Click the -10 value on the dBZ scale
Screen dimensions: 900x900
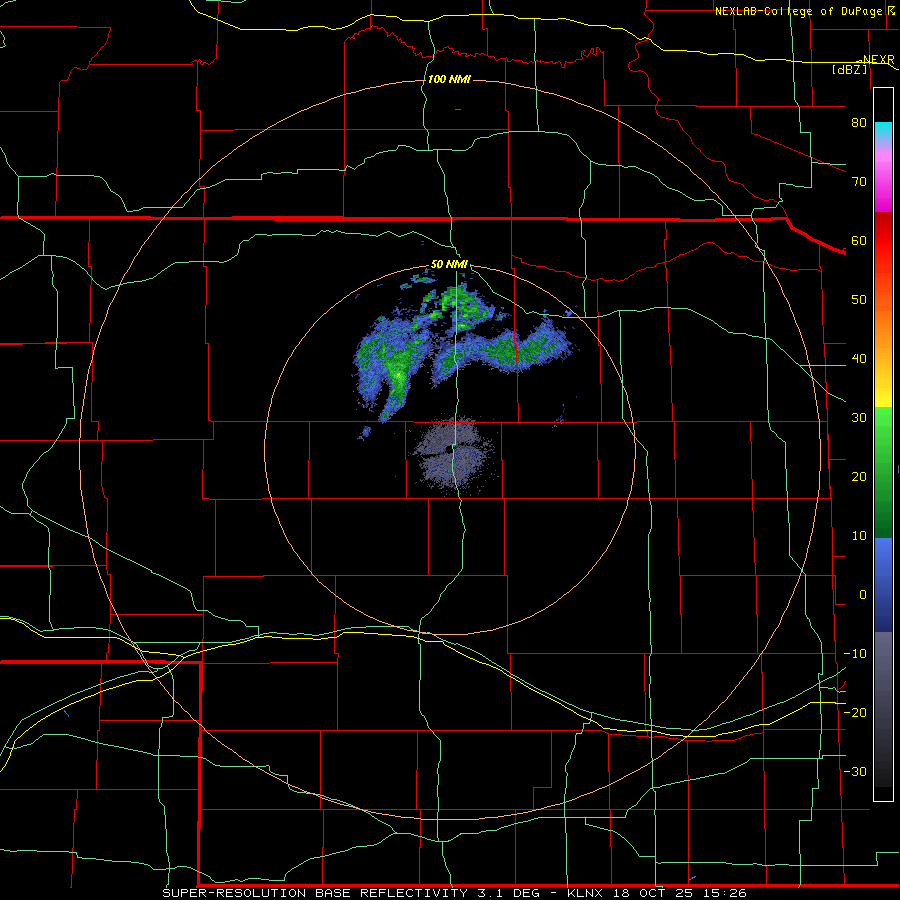click(x=855, y=654)
